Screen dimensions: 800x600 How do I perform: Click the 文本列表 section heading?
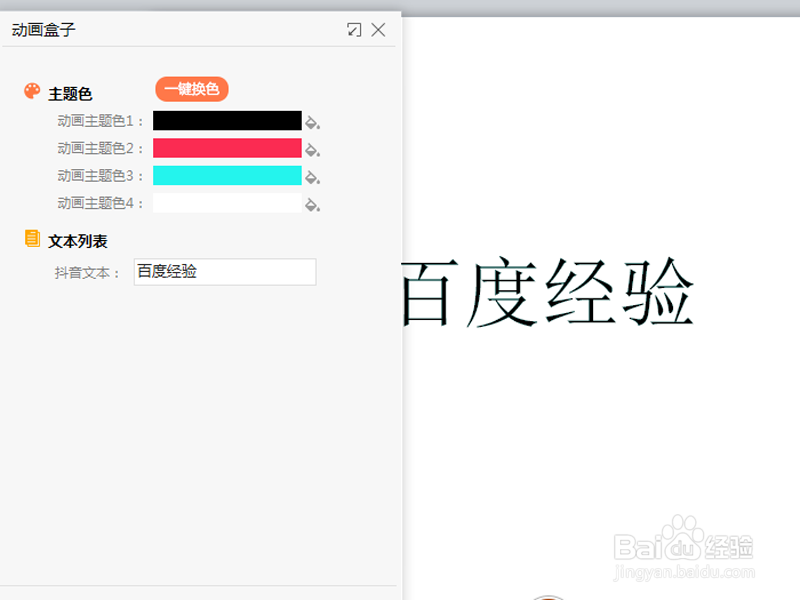pyautogui.click(x=78, y=241)
